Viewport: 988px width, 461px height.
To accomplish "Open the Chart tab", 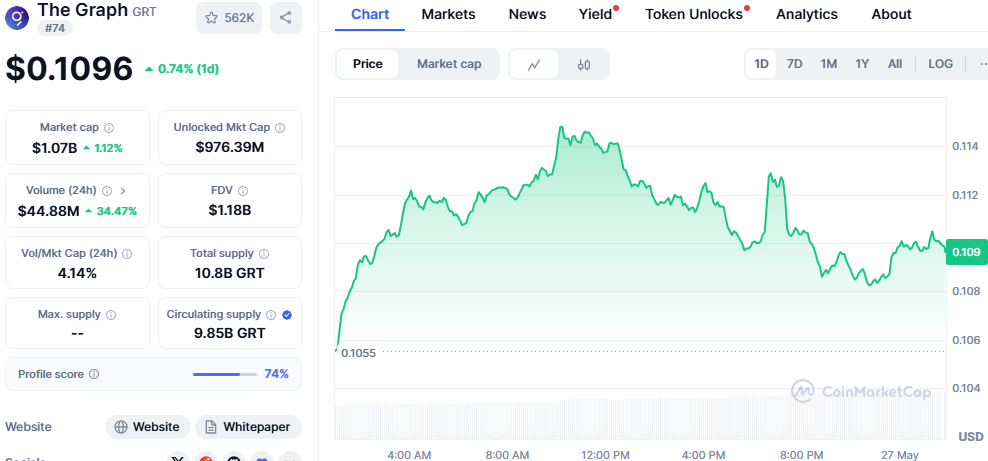I will (x=370, y=14).
